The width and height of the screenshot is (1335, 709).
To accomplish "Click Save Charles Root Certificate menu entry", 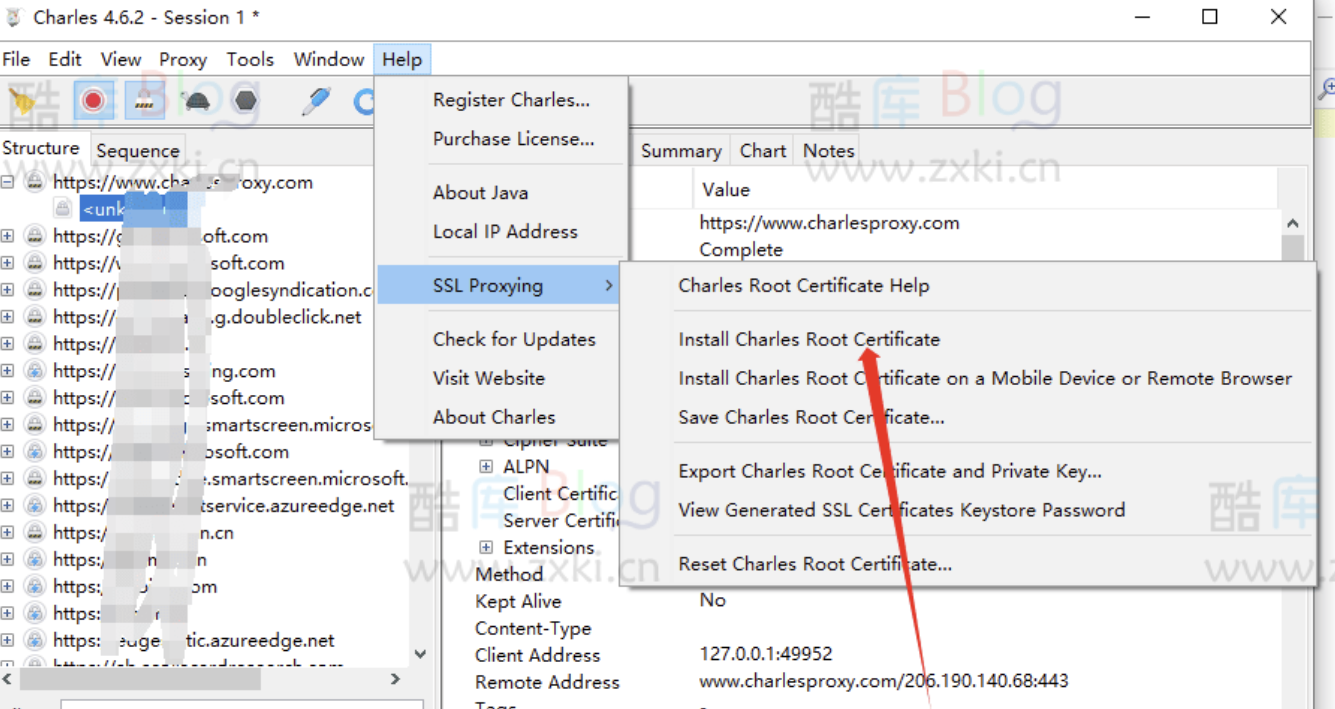I will point(810,418).
